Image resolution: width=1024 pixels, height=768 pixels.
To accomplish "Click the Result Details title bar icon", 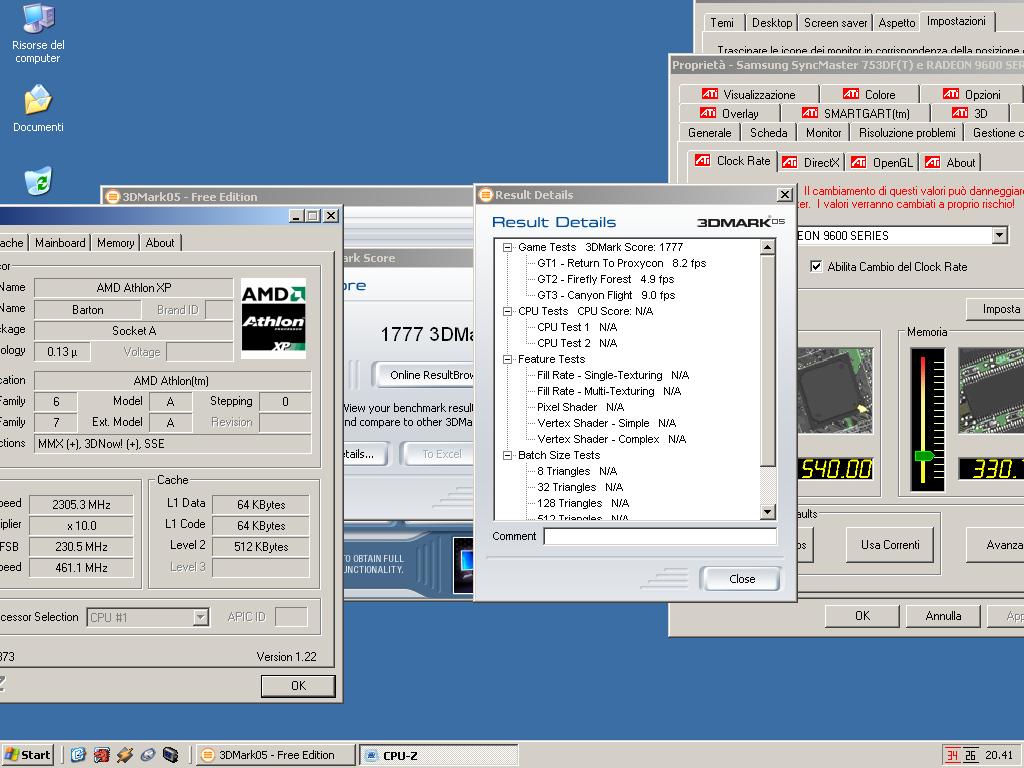I will [485, 195].
